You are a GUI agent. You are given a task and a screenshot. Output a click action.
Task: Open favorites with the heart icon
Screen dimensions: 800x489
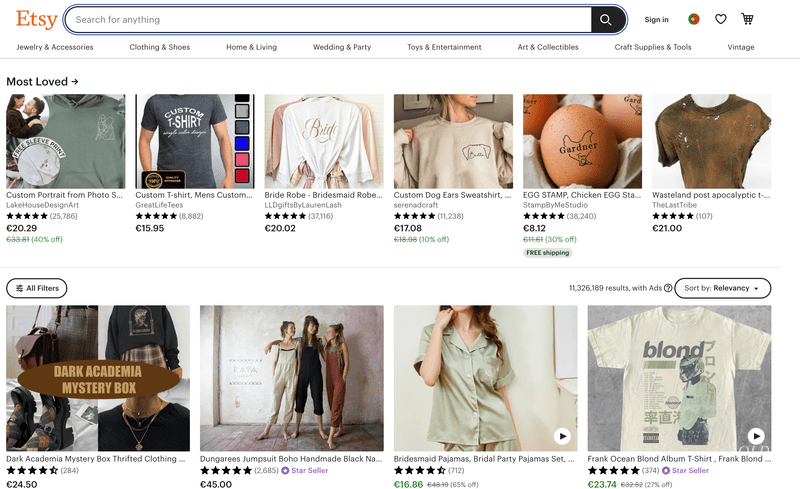(720, 19)
